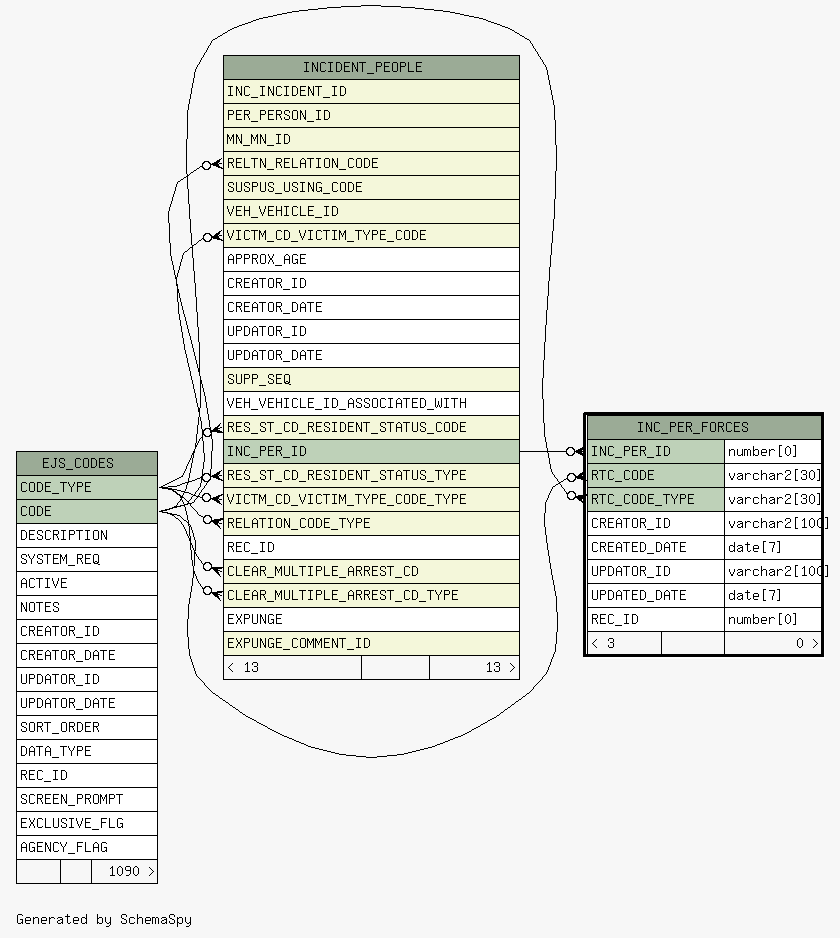Select SUSPUS_USING_CODE column row
Viewport: 840px width, 938px height.
coord(371,187)
